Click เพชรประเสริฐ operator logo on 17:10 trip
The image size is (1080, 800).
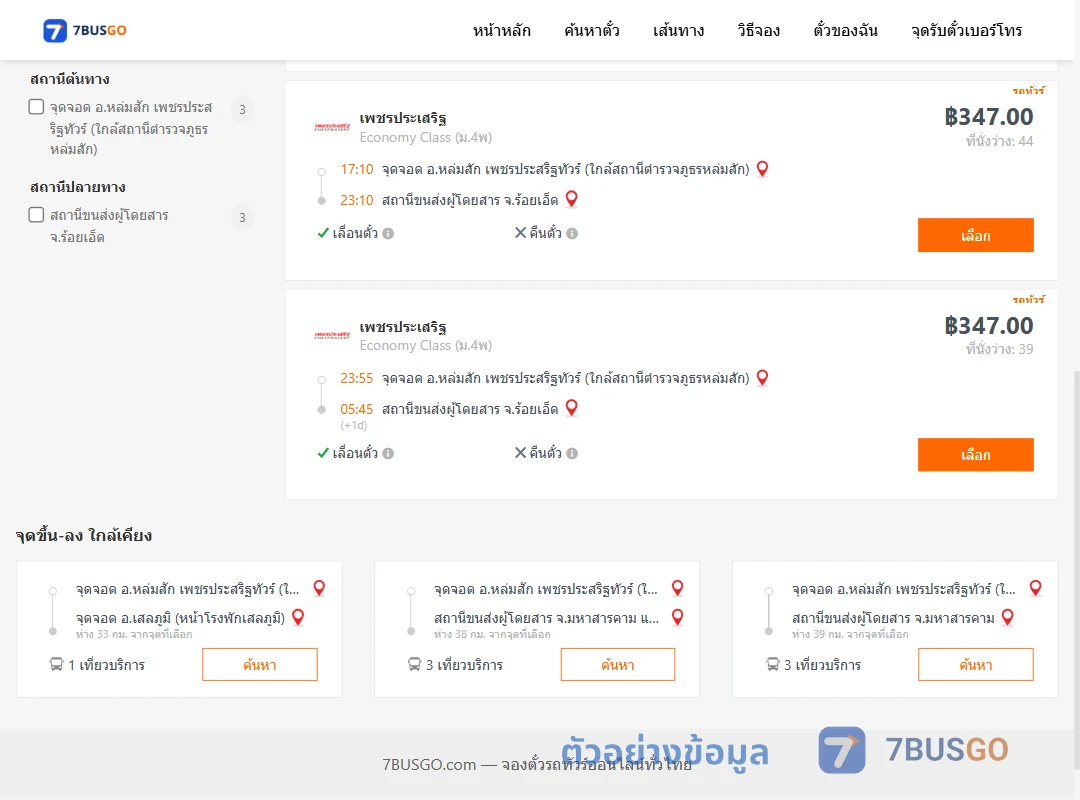332,127
